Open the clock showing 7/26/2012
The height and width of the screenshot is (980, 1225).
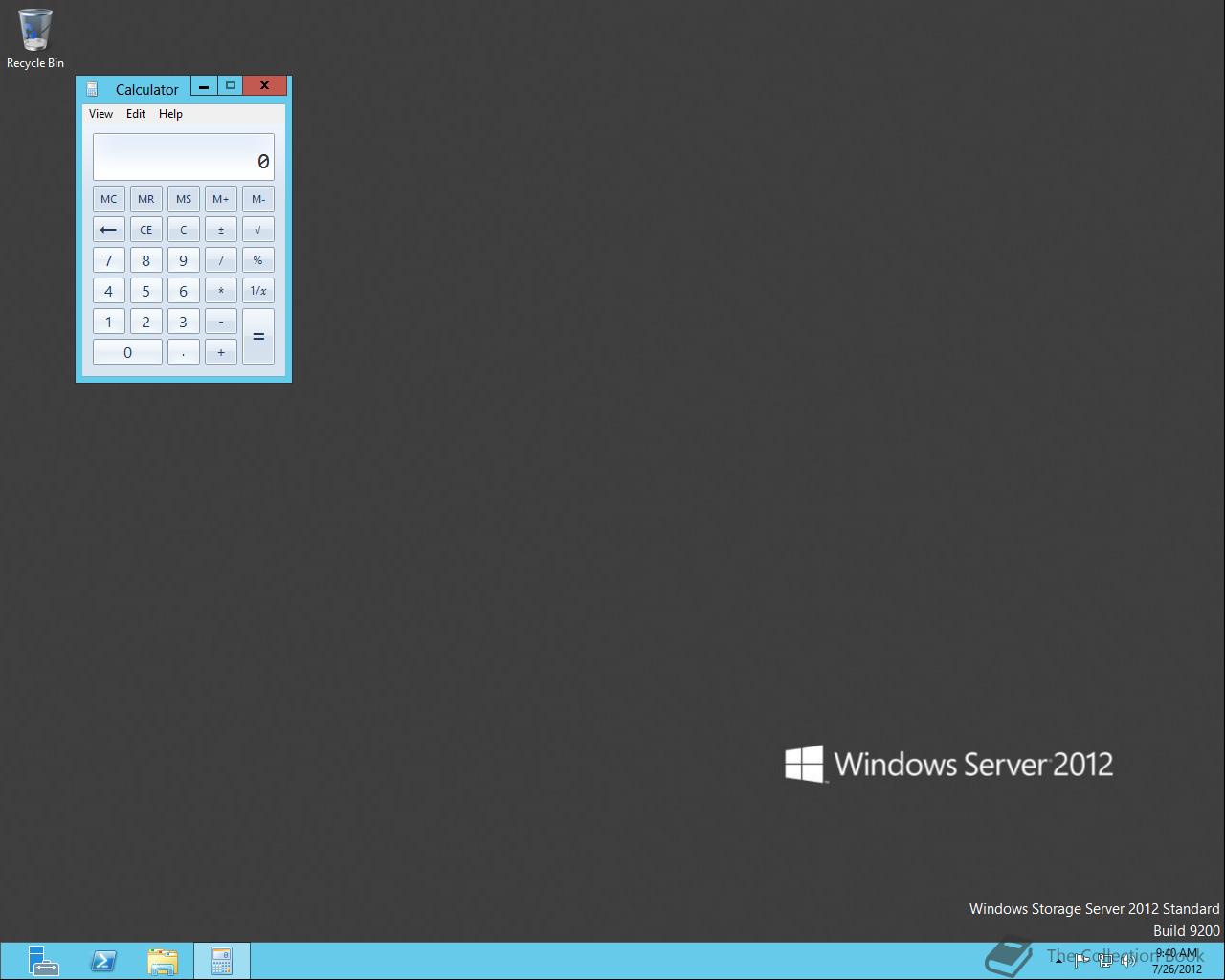(1176, 961)
